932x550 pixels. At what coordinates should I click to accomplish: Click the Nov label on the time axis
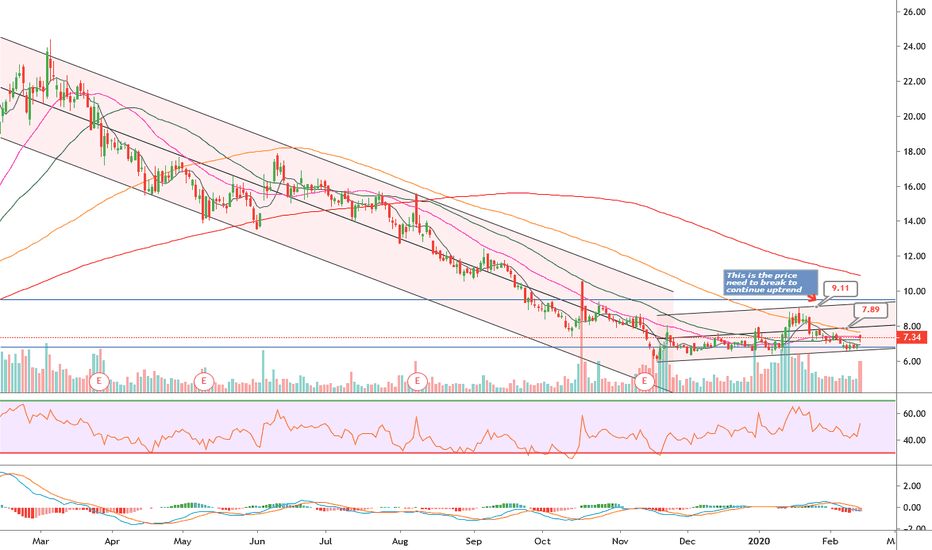click(x=620, y=541)
